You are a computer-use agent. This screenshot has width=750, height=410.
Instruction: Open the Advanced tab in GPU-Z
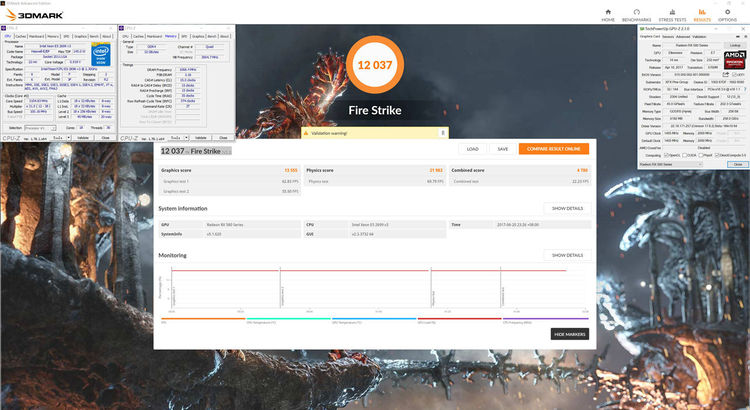tap(683, 37)
